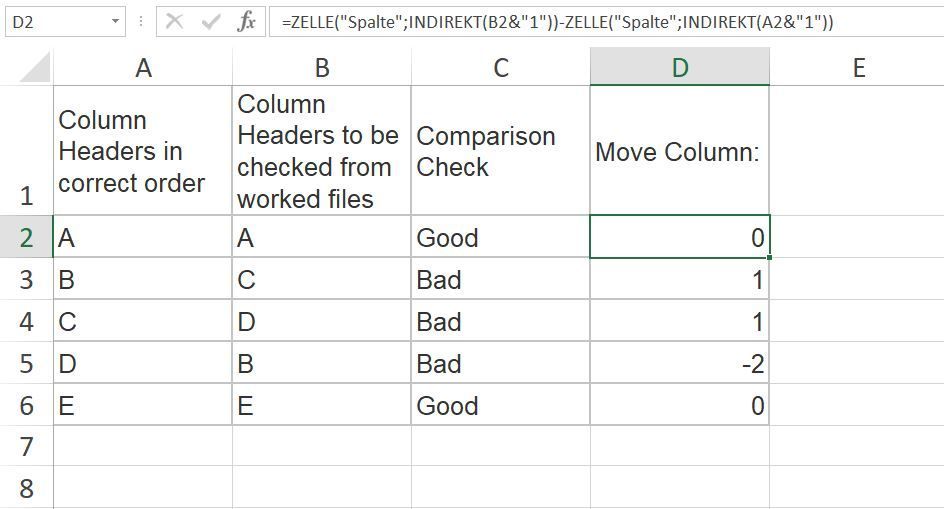The height and width of the screenshot is (509, 944).
Task: Click the Good cell in row 2
Action: coord(501,238)
